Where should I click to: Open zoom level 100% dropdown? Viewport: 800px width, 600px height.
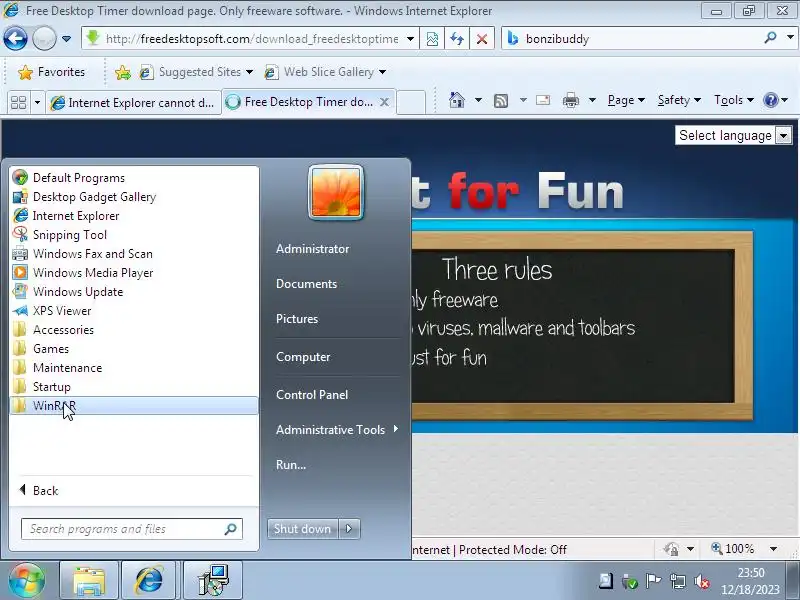pyautogui.click(x=774, y=549)
